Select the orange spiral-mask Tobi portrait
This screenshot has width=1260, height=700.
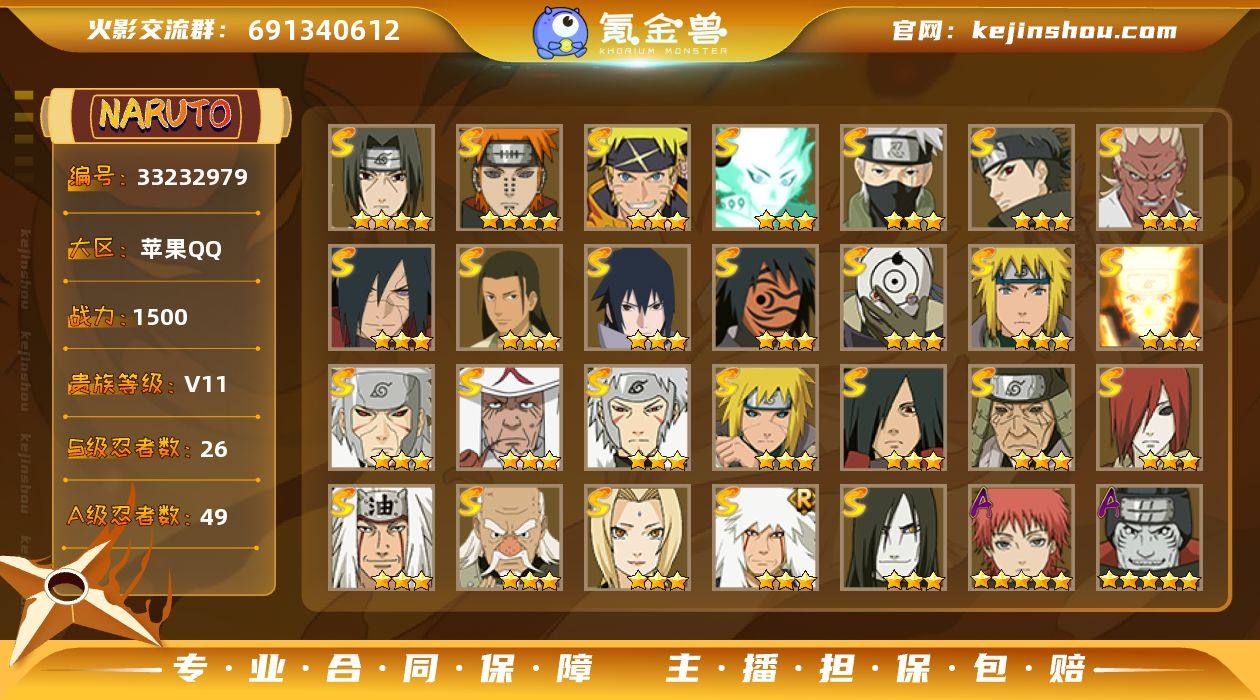[766, 298]
